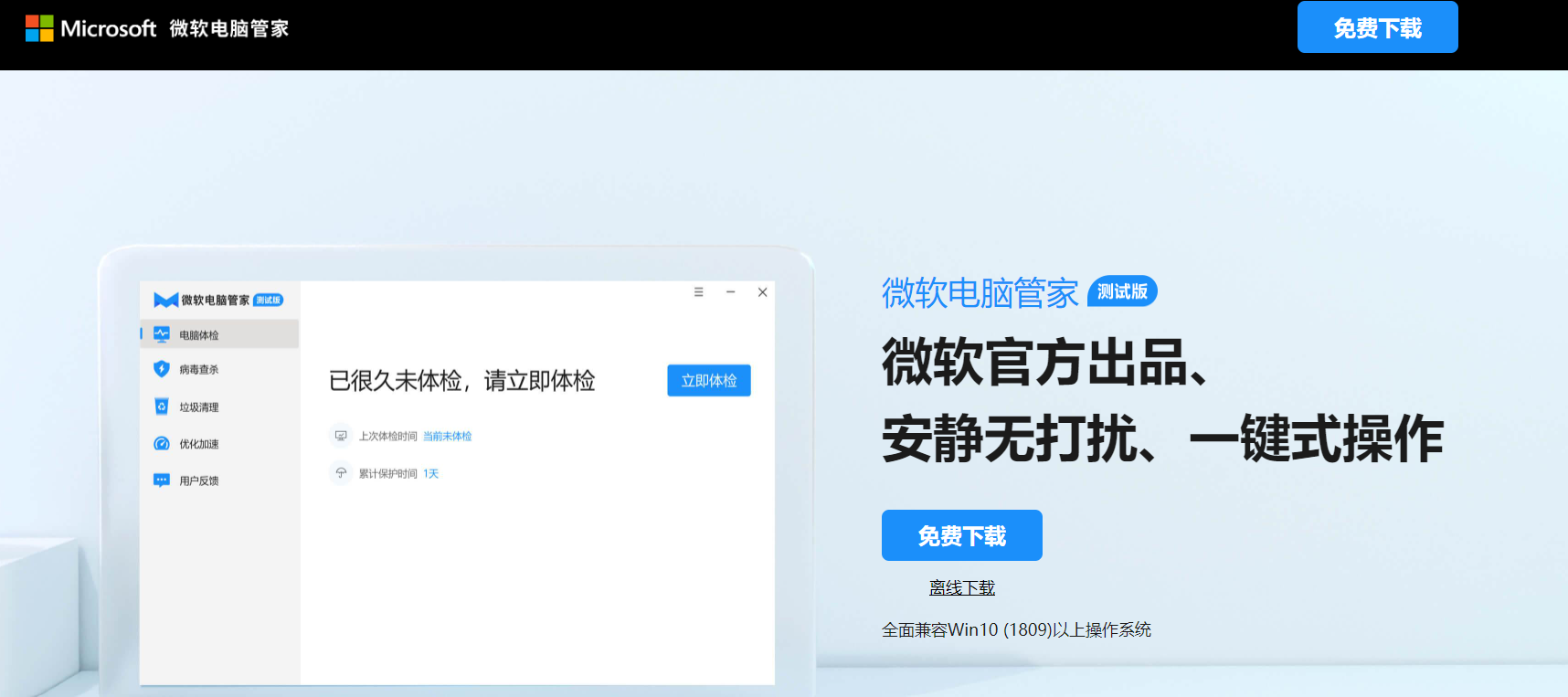The height and width of the screenshot is (697, 1568).
Task: Minimize the app mockup window
Action: coord(731,292)
